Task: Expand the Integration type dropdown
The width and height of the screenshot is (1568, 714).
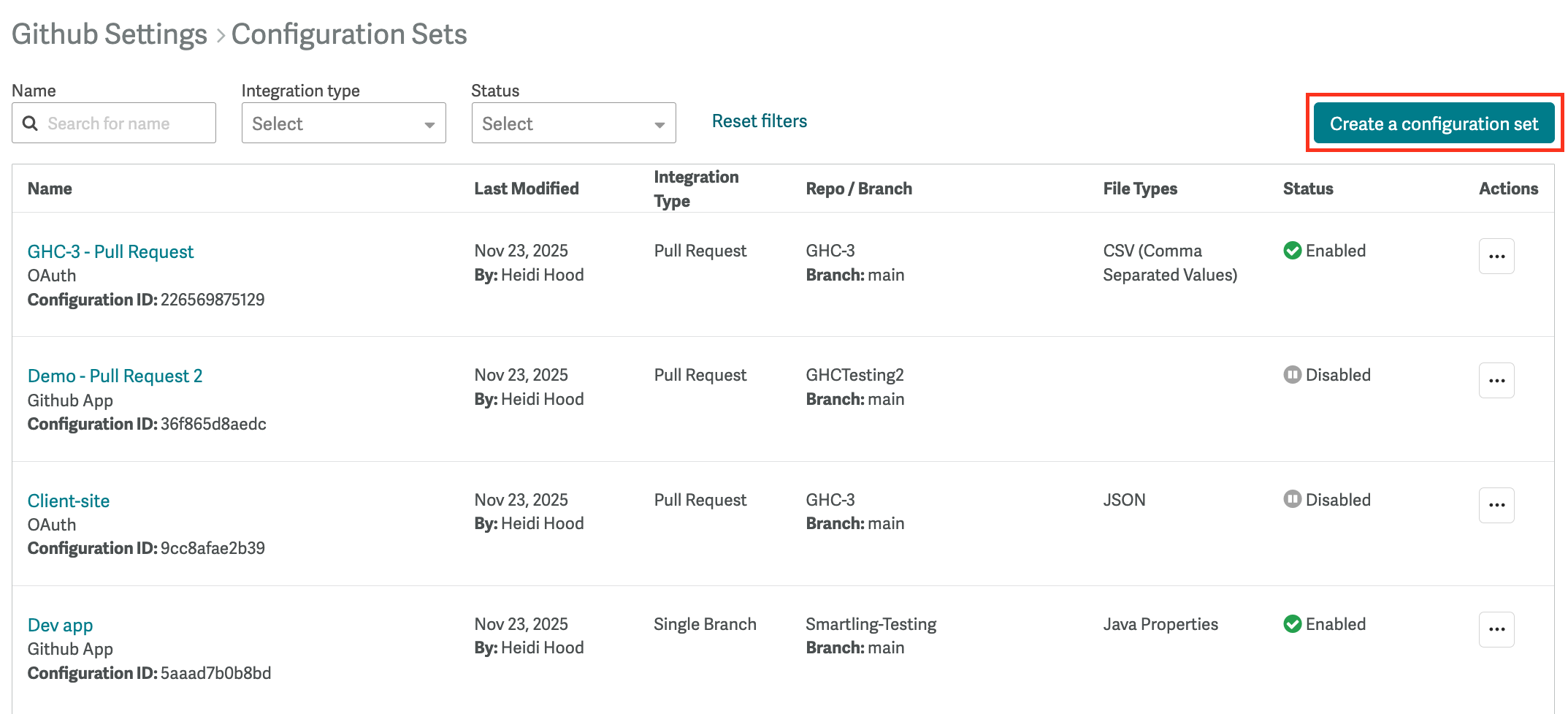Action: tap(343, 124)
